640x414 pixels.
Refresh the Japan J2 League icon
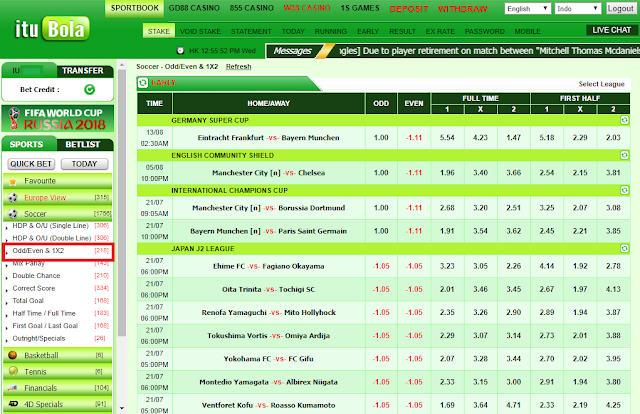[624, 248]
